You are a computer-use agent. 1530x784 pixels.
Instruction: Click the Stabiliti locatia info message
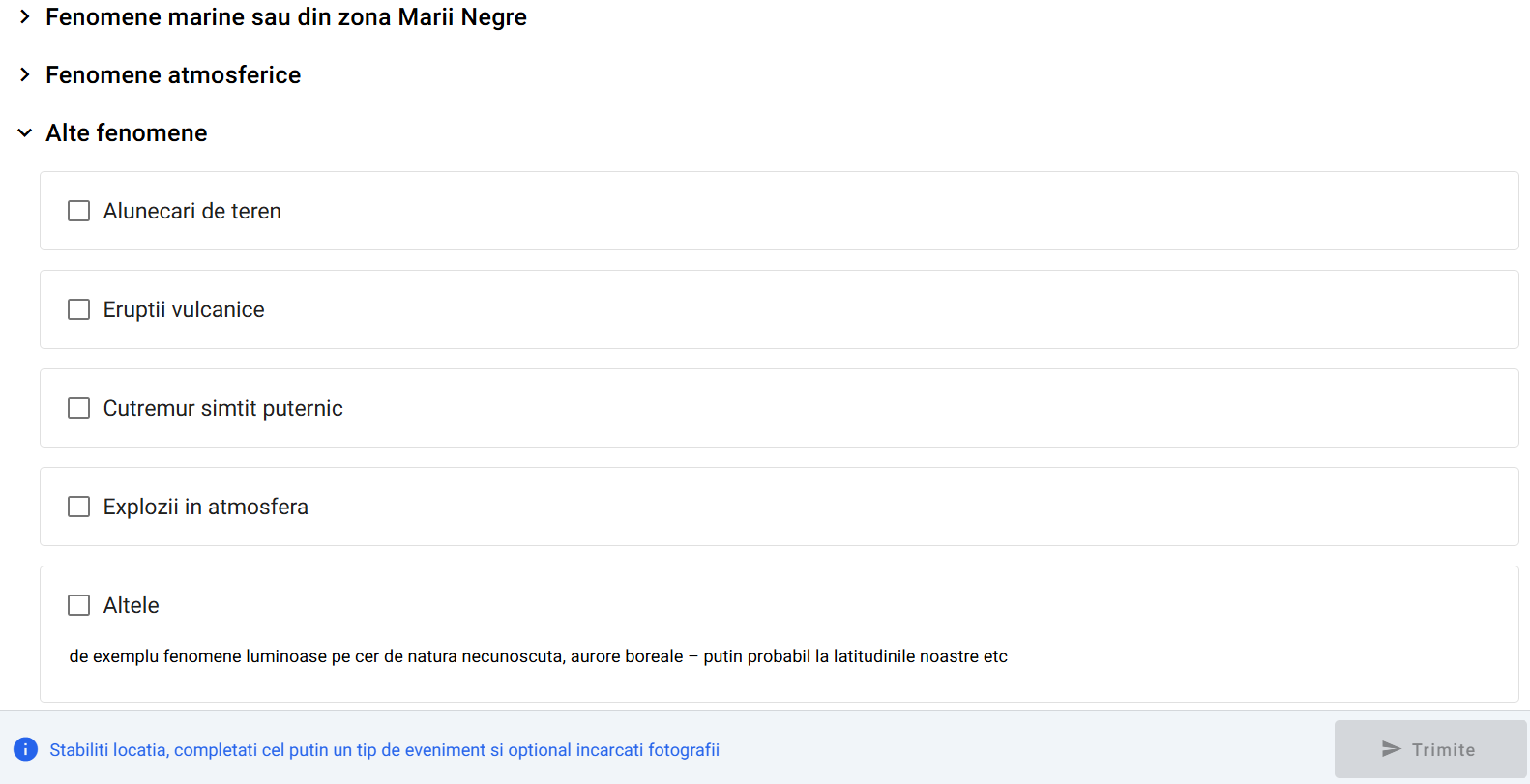(x=384, y=750)
